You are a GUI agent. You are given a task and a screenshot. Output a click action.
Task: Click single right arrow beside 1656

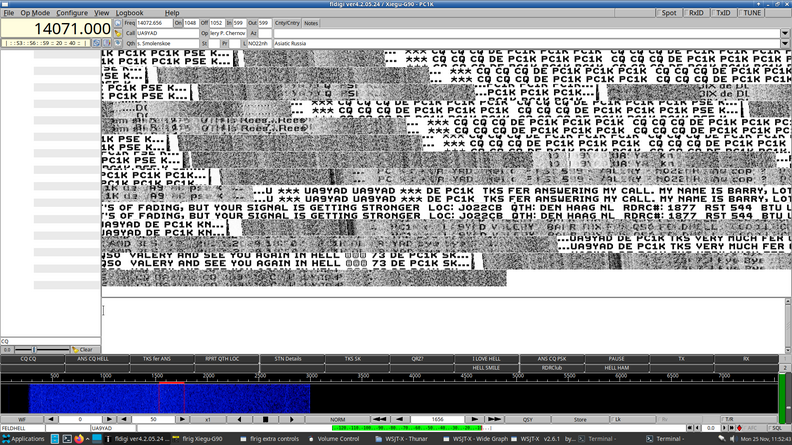[474, 419]
